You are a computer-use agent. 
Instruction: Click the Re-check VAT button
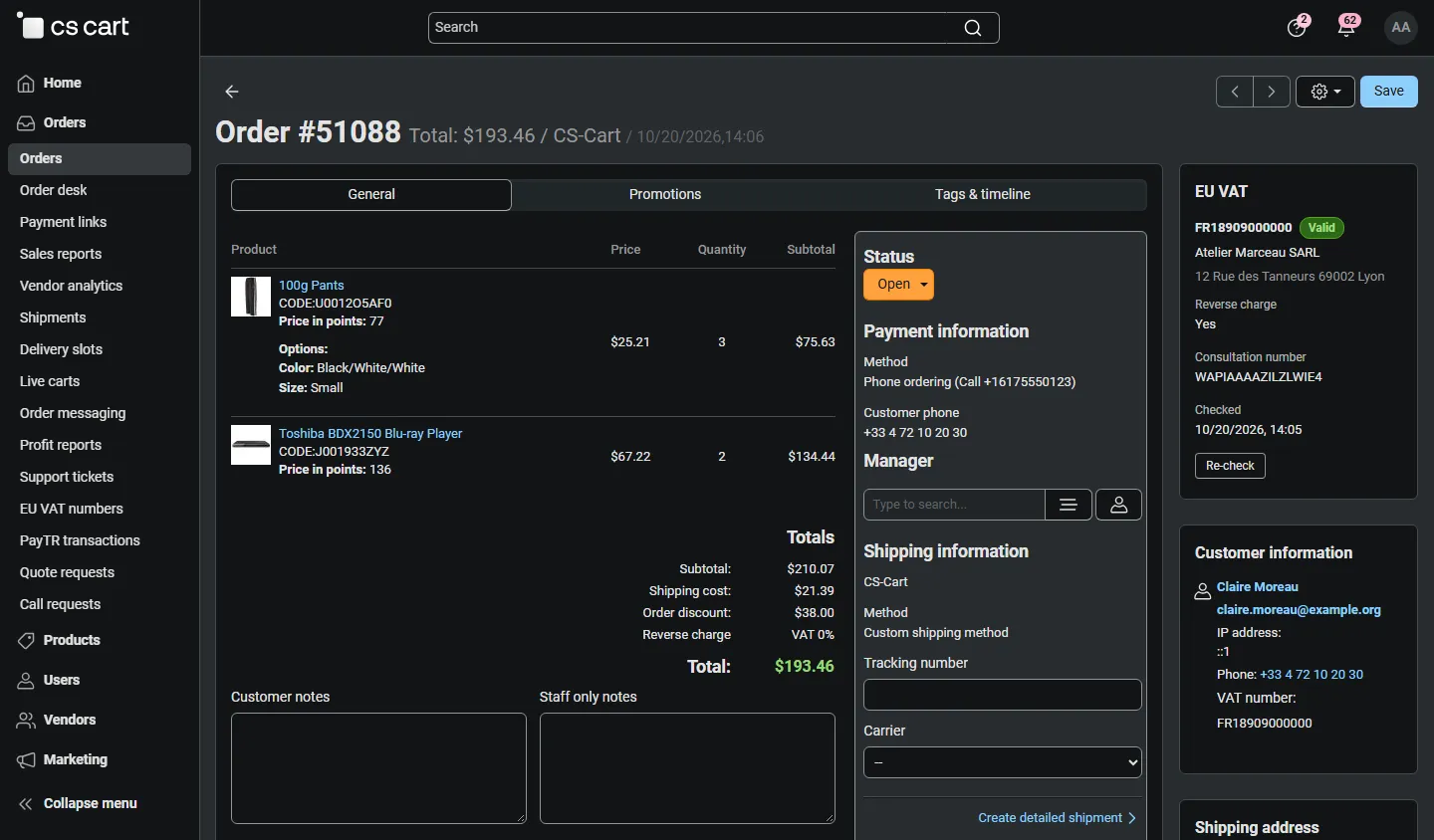[x=1230, y=466]
